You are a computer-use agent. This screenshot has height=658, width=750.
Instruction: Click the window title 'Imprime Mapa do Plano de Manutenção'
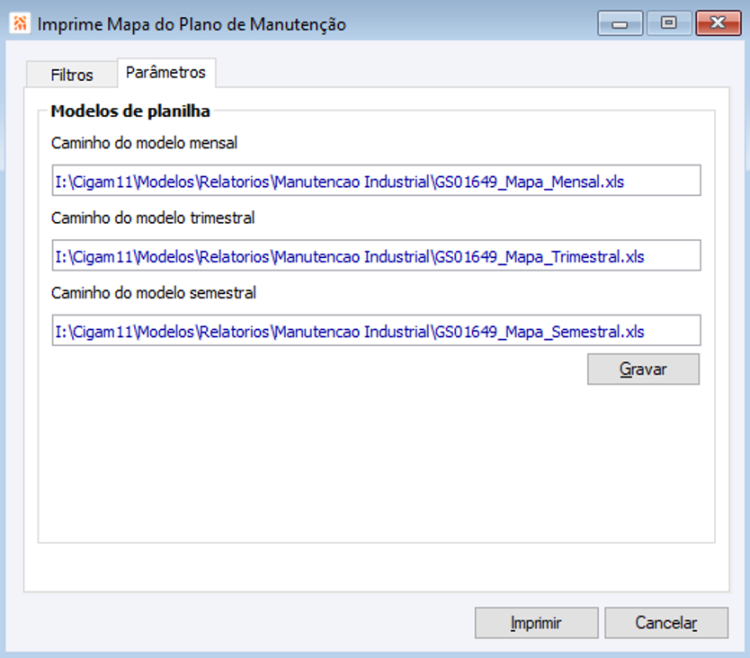(x=191, y=24)
